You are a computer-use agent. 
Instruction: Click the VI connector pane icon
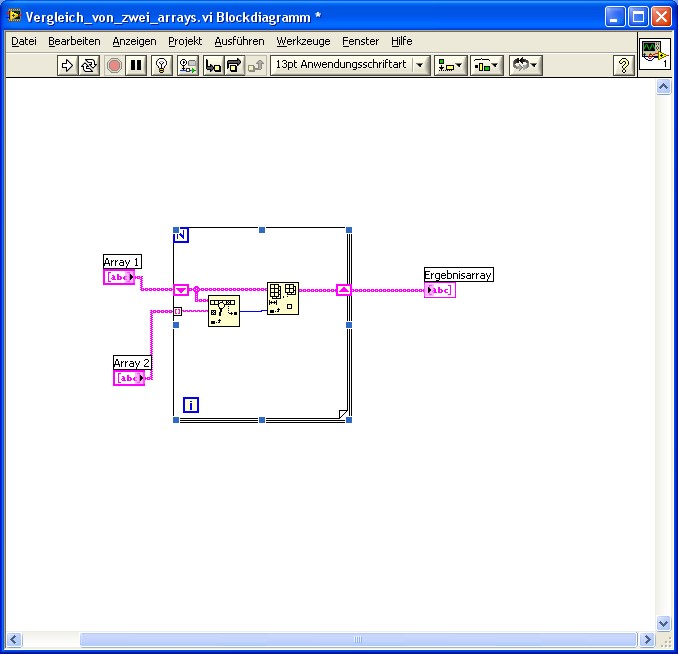coord(655,54)
